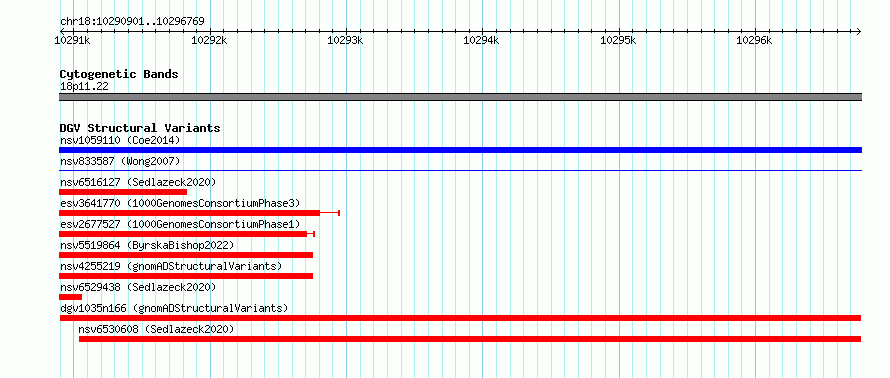Click the thick blue nsv1059110 bar
Viewport: 890px width, 378px height.
(460, 150)
